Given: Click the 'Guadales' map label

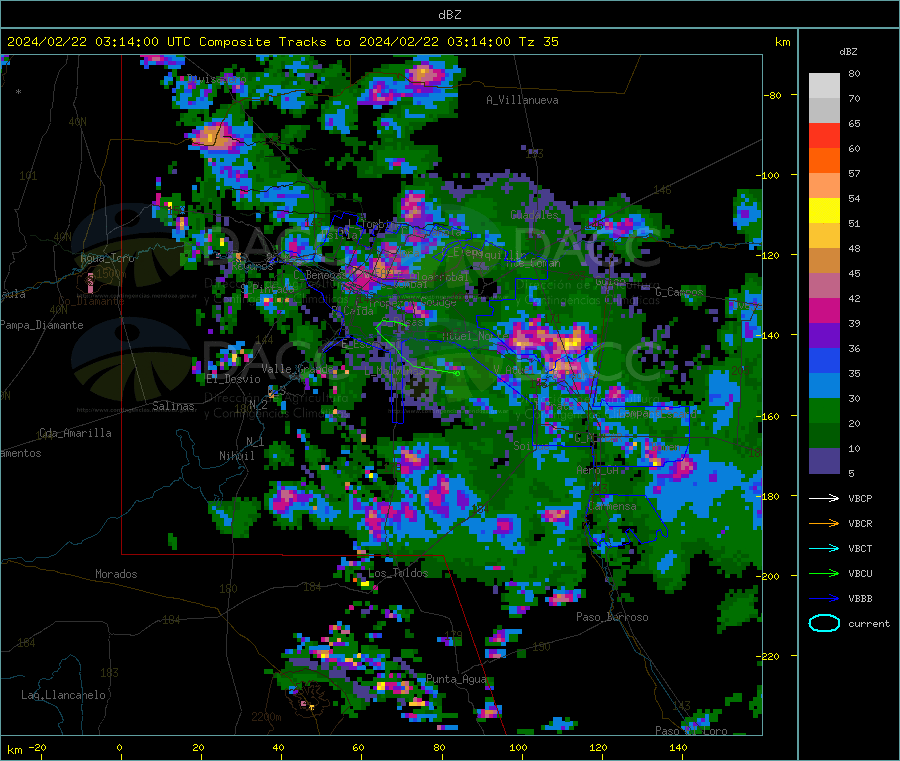Looking at the screenshot, I should (x=534, y=215).
